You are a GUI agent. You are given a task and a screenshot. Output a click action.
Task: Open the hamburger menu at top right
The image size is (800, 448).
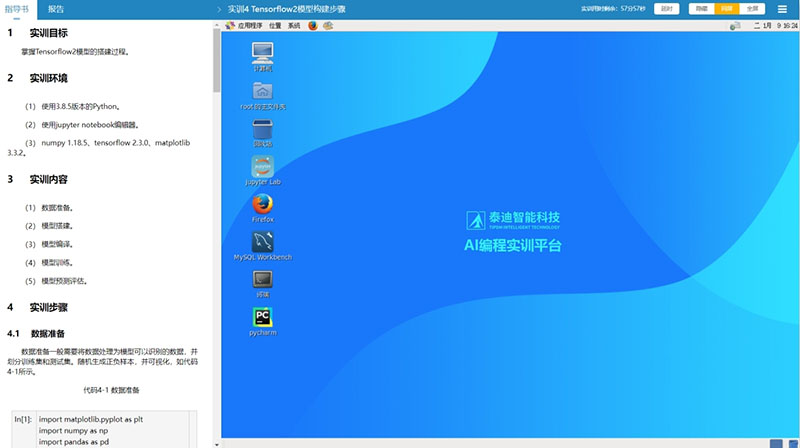[x=783, y=8]
